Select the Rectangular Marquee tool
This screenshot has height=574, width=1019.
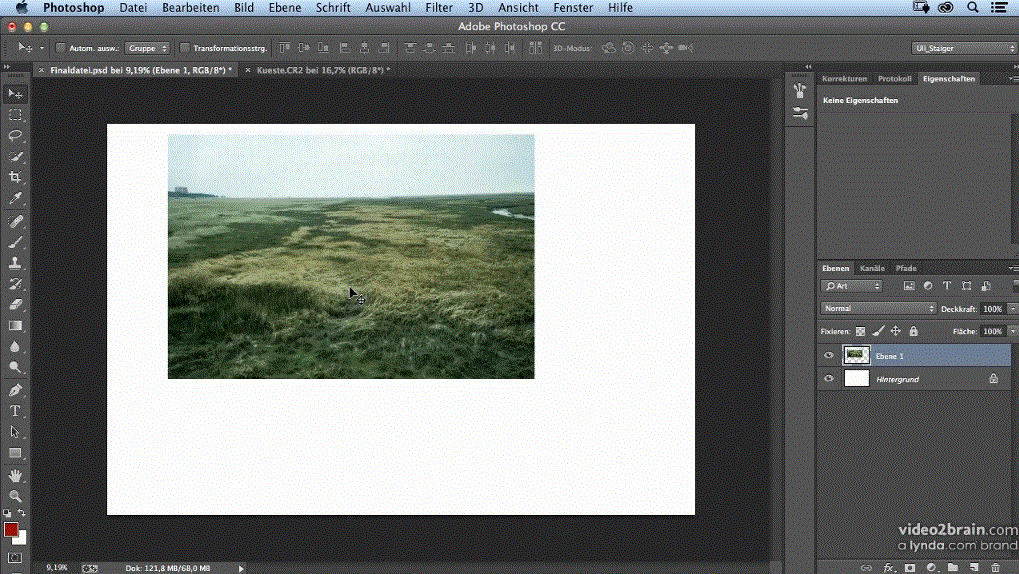click(15, 115)
